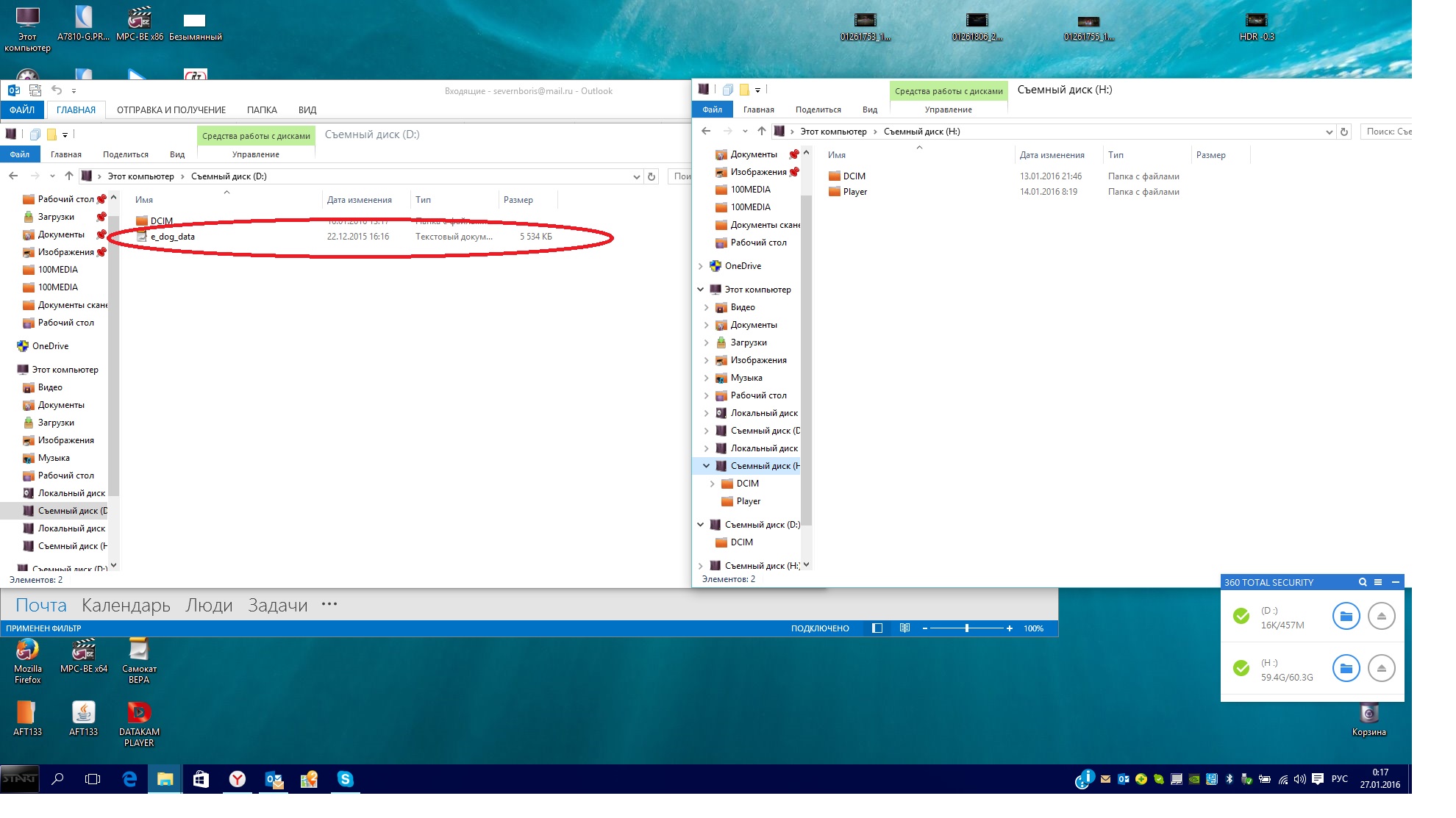Toggle Outlook normal view layout icon

[x=877, y=628]
